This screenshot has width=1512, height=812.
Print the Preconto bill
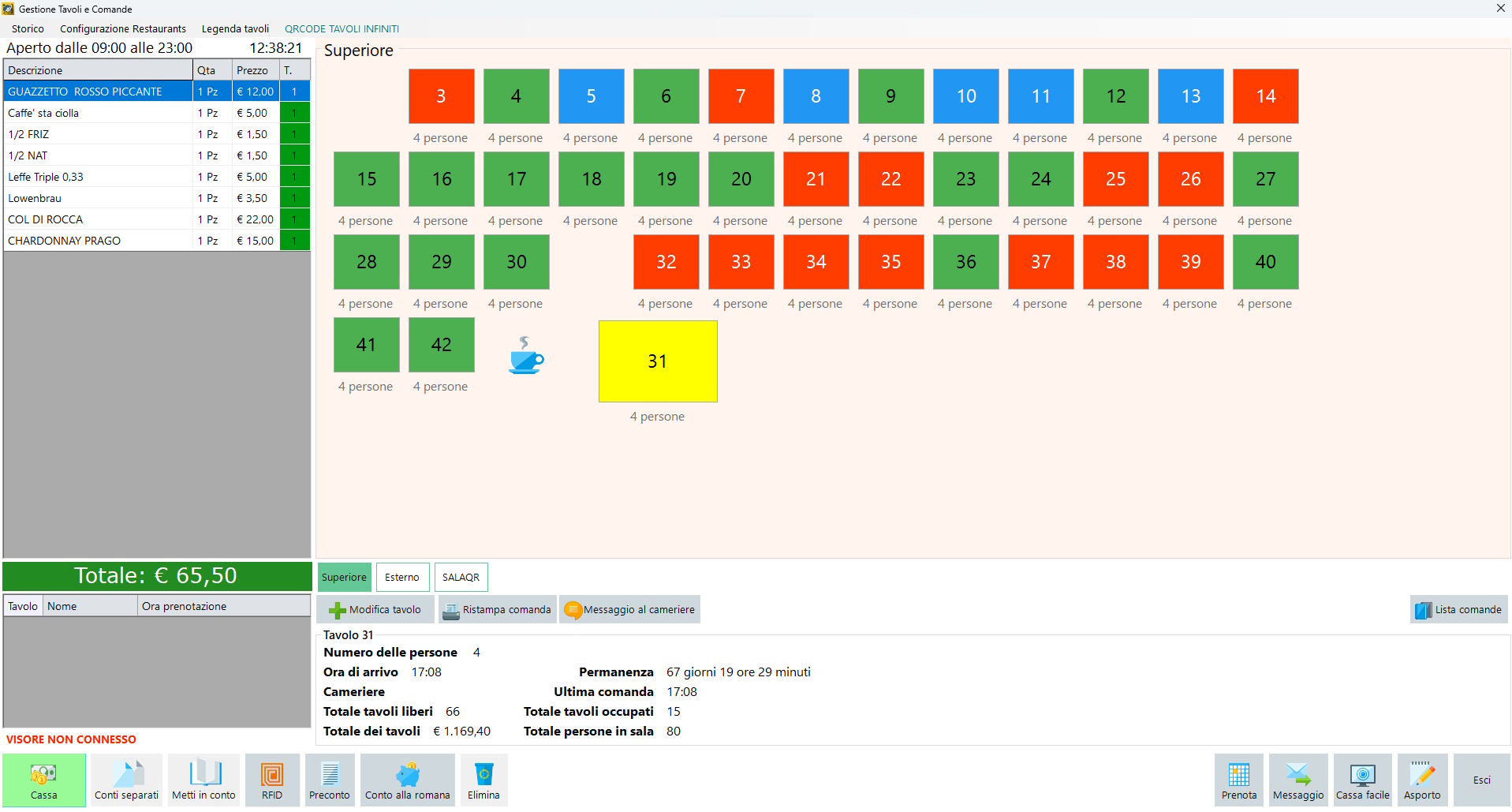coord(330,780)
